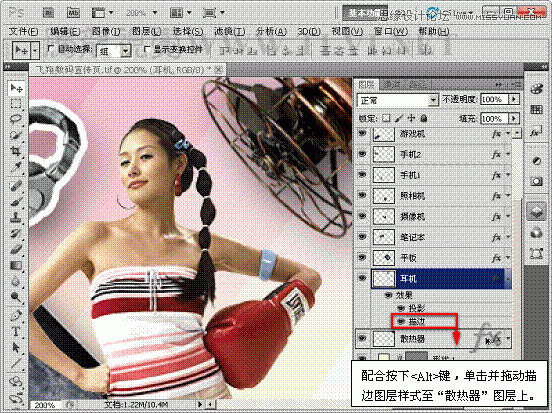Open the 文件(F) menu

pos(23,31)
